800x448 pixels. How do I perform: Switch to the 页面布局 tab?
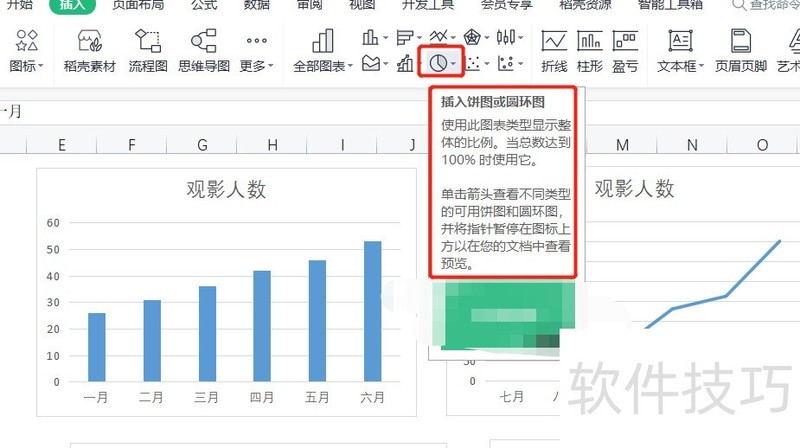tap(138, 5)
